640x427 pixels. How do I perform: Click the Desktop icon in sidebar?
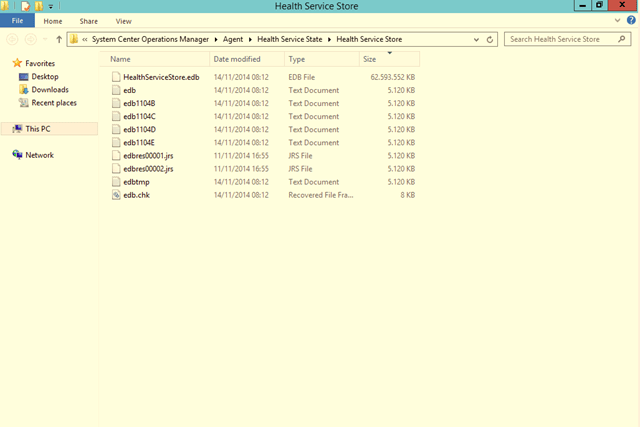24,76
